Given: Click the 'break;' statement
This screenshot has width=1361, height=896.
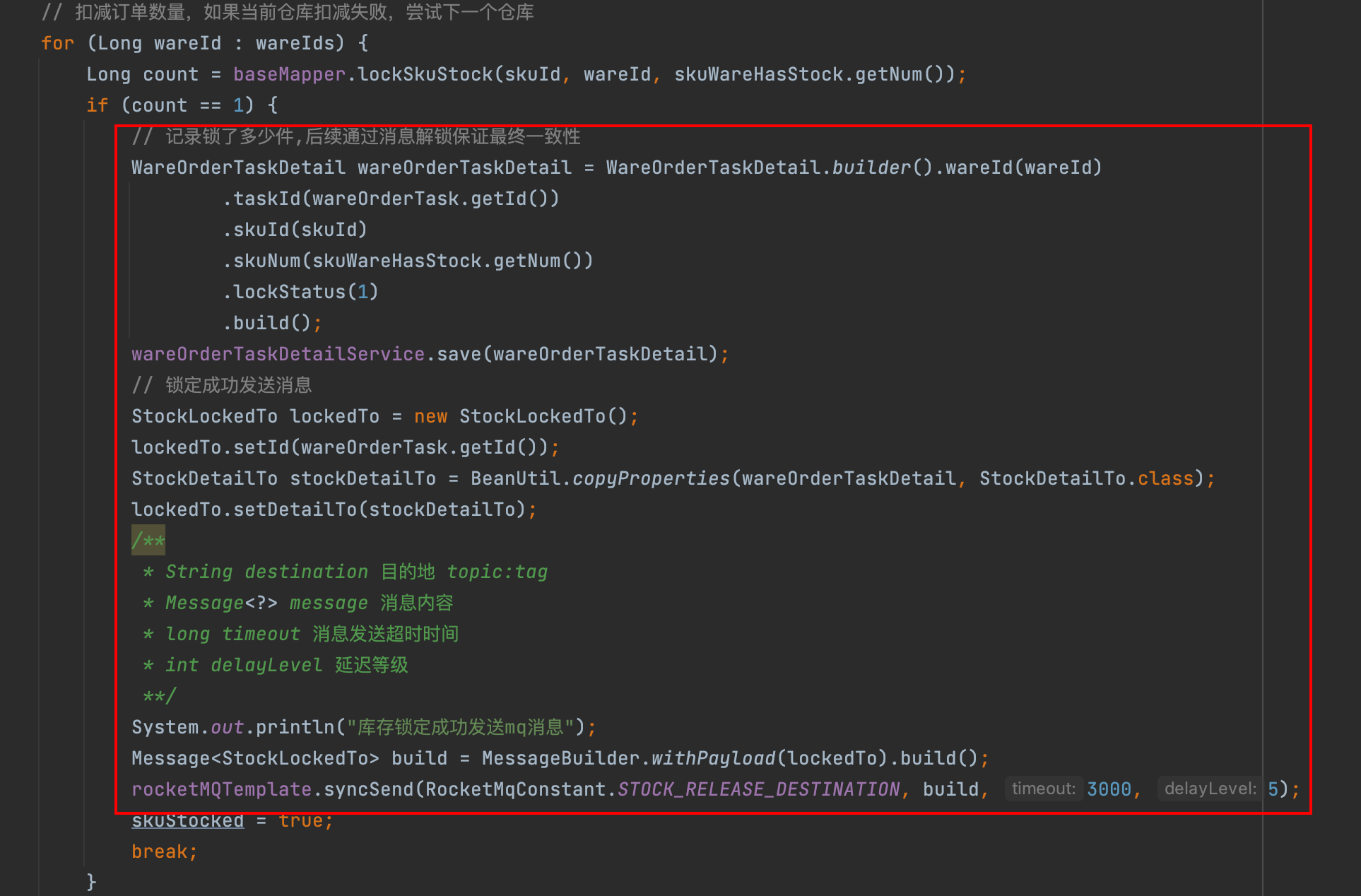Looking at the screenshot, I should tap(165, 851).
